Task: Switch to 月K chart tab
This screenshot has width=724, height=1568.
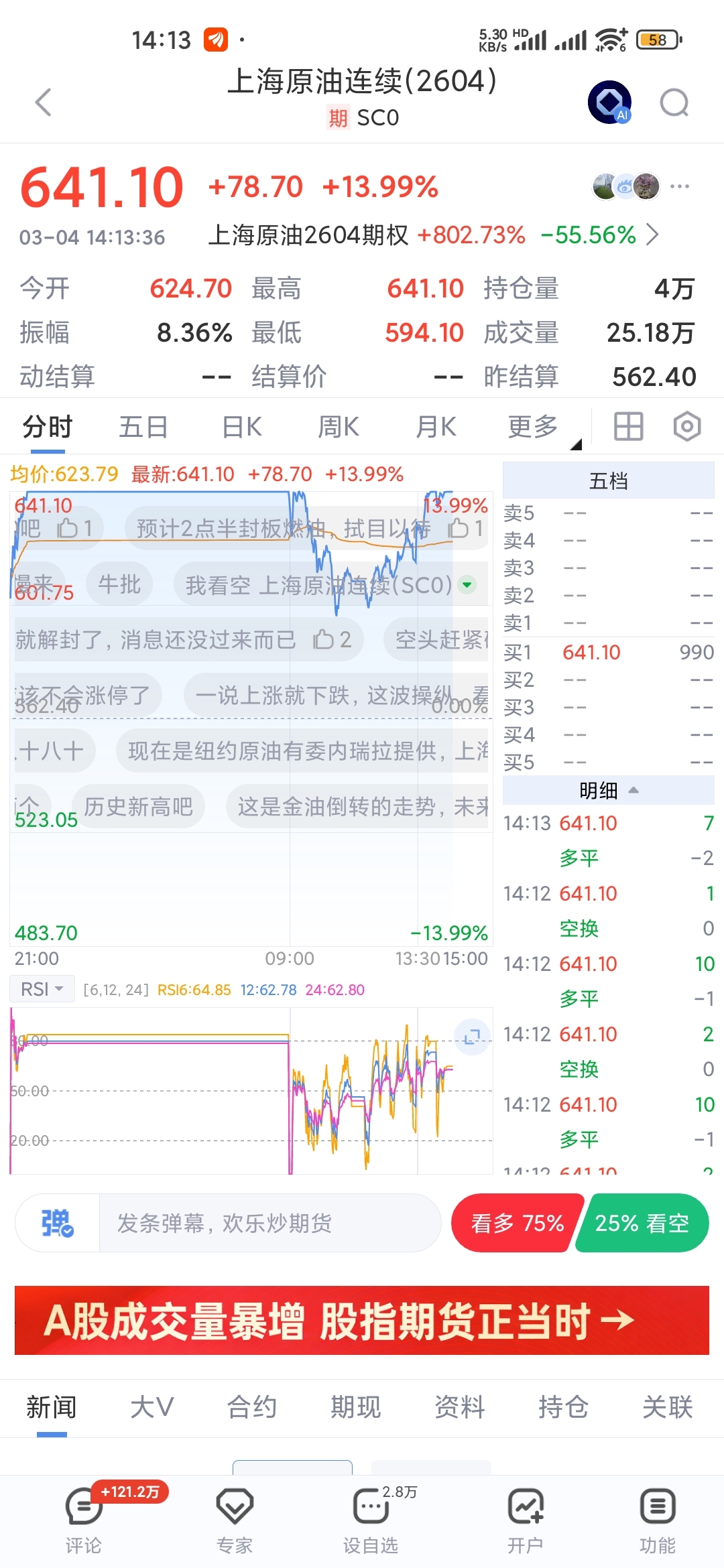Action: [436, 427]
